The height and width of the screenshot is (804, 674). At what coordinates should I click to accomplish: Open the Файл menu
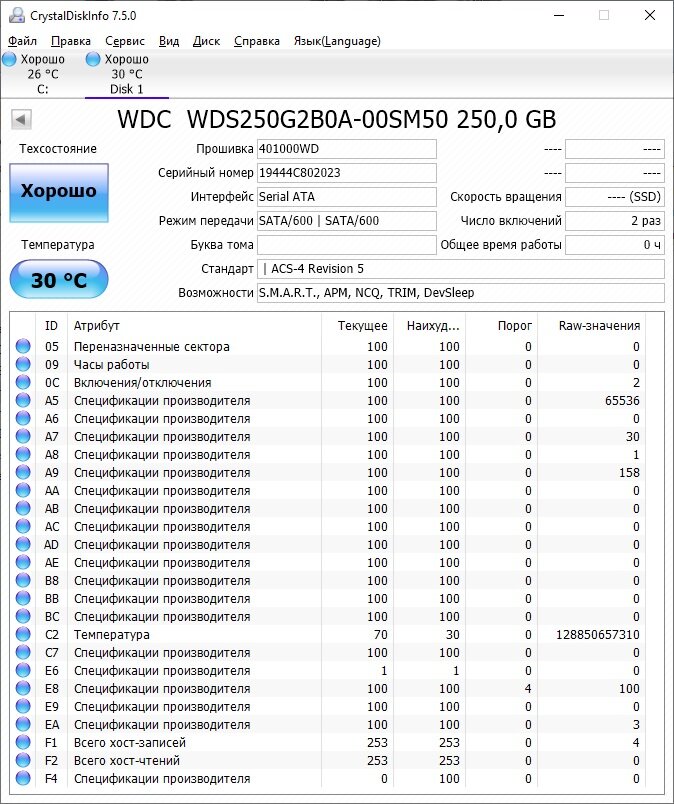click(23, 41)
